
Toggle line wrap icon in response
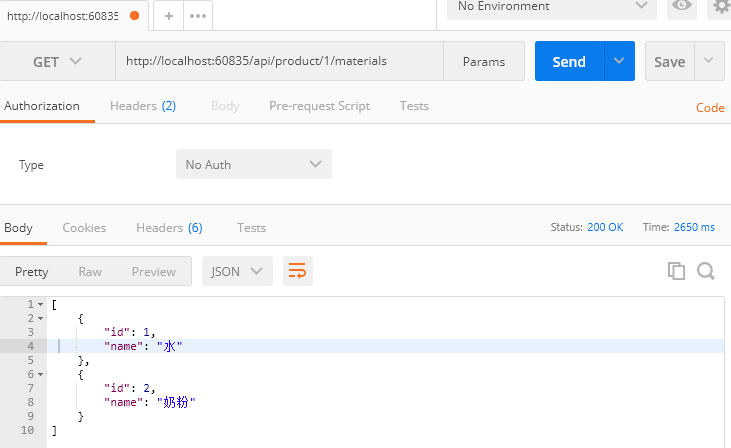(297, 271)
